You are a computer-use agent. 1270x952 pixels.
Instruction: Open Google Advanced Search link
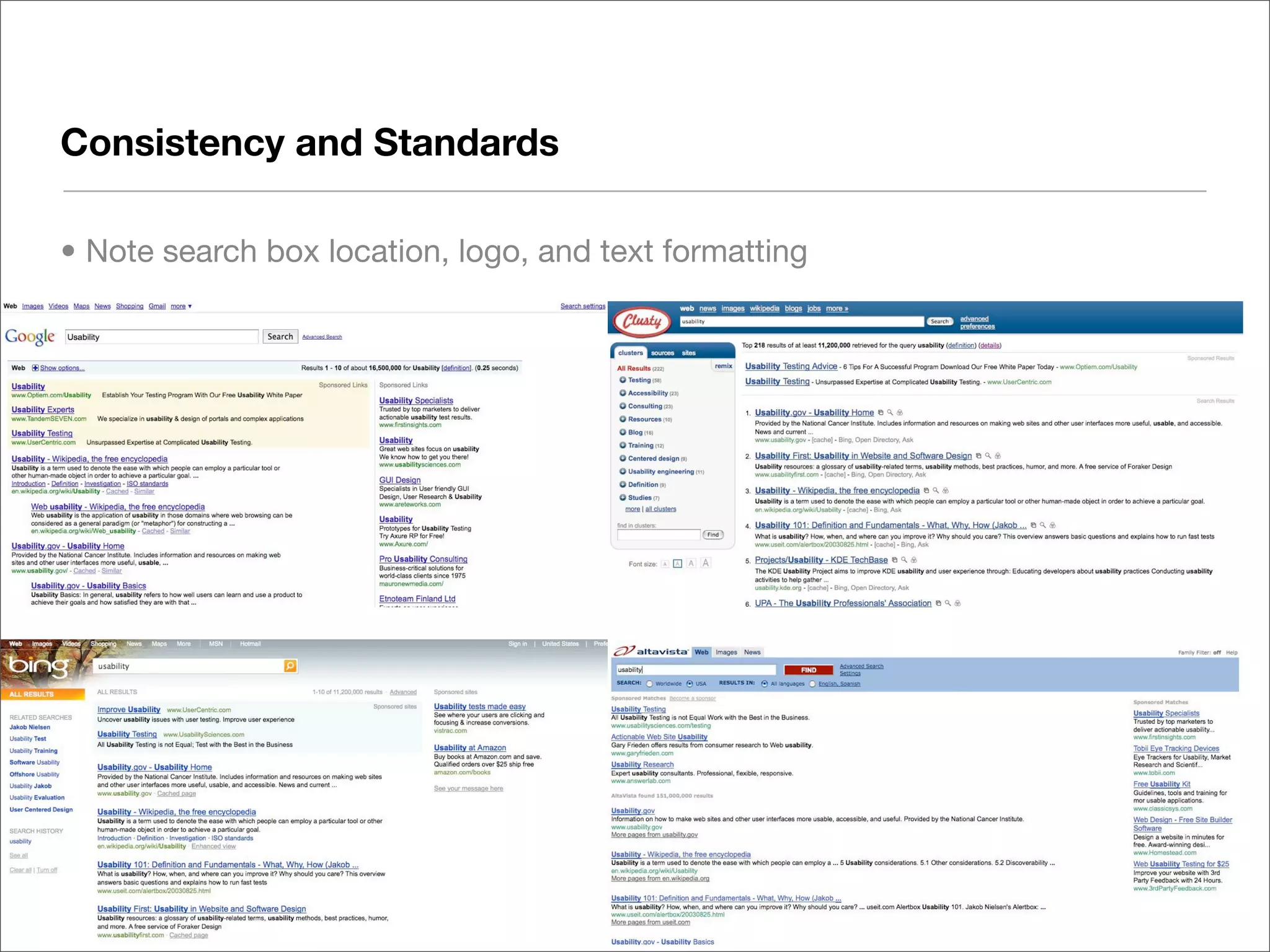(322, 337)
